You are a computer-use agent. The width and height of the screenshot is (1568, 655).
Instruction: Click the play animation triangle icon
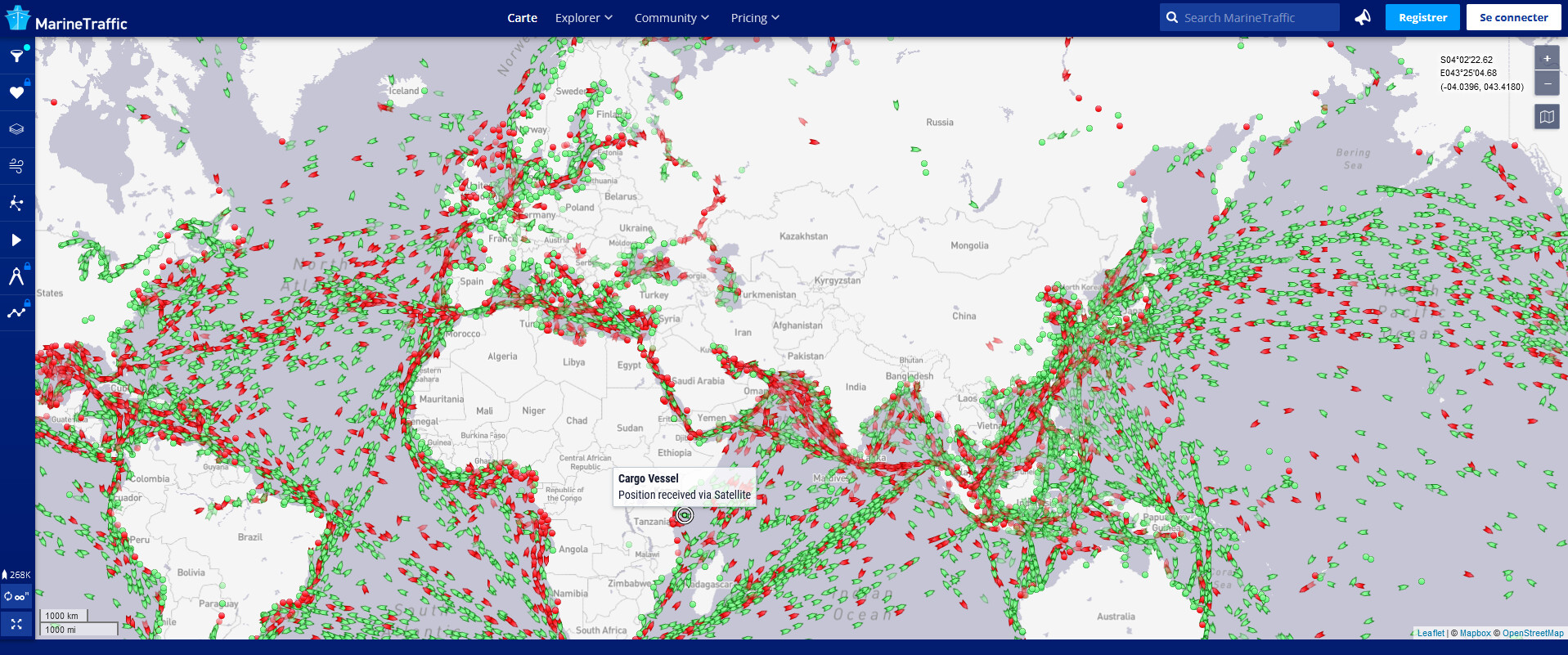[16, 240]
